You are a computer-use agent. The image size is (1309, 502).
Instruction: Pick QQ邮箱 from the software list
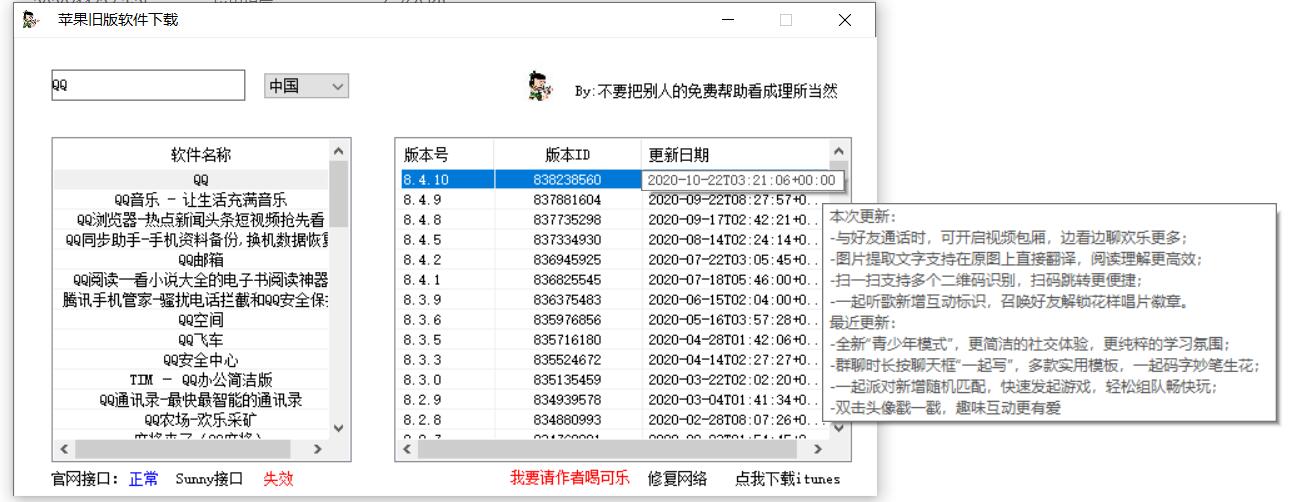(191, 259)
